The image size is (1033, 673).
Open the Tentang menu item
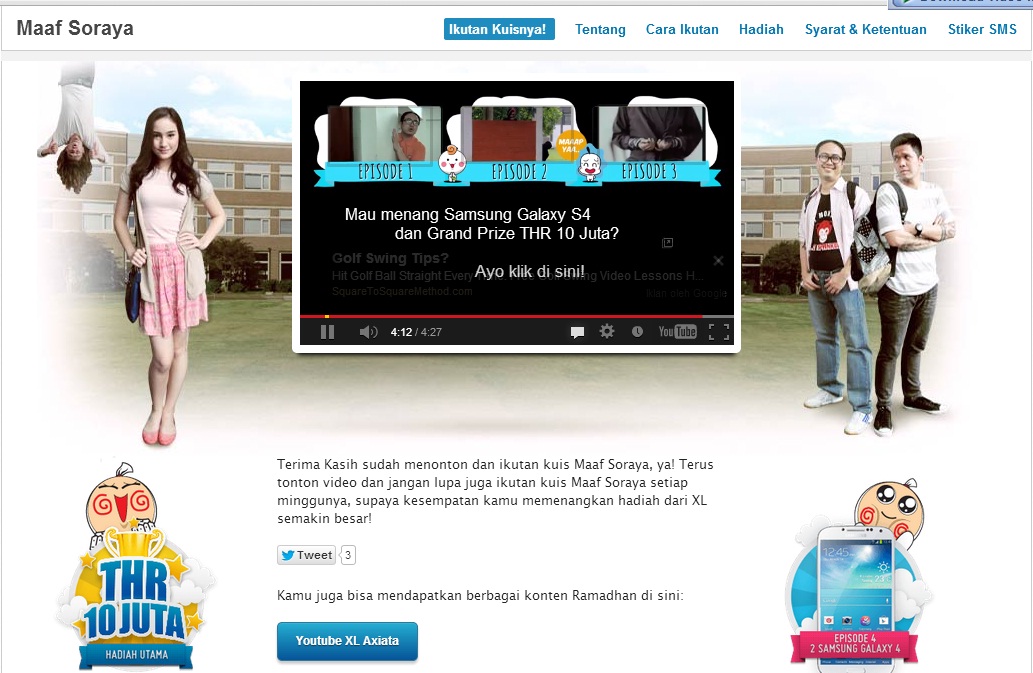[600, 29]
